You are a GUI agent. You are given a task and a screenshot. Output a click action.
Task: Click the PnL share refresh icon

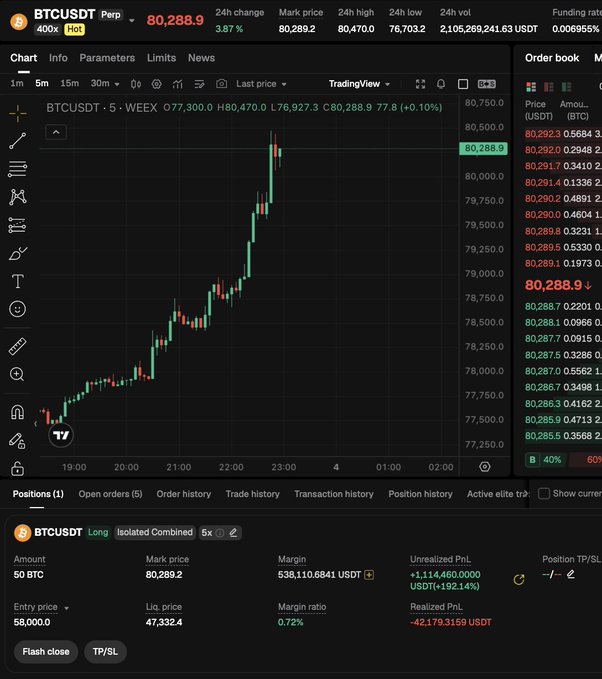(x=519, y=580)
